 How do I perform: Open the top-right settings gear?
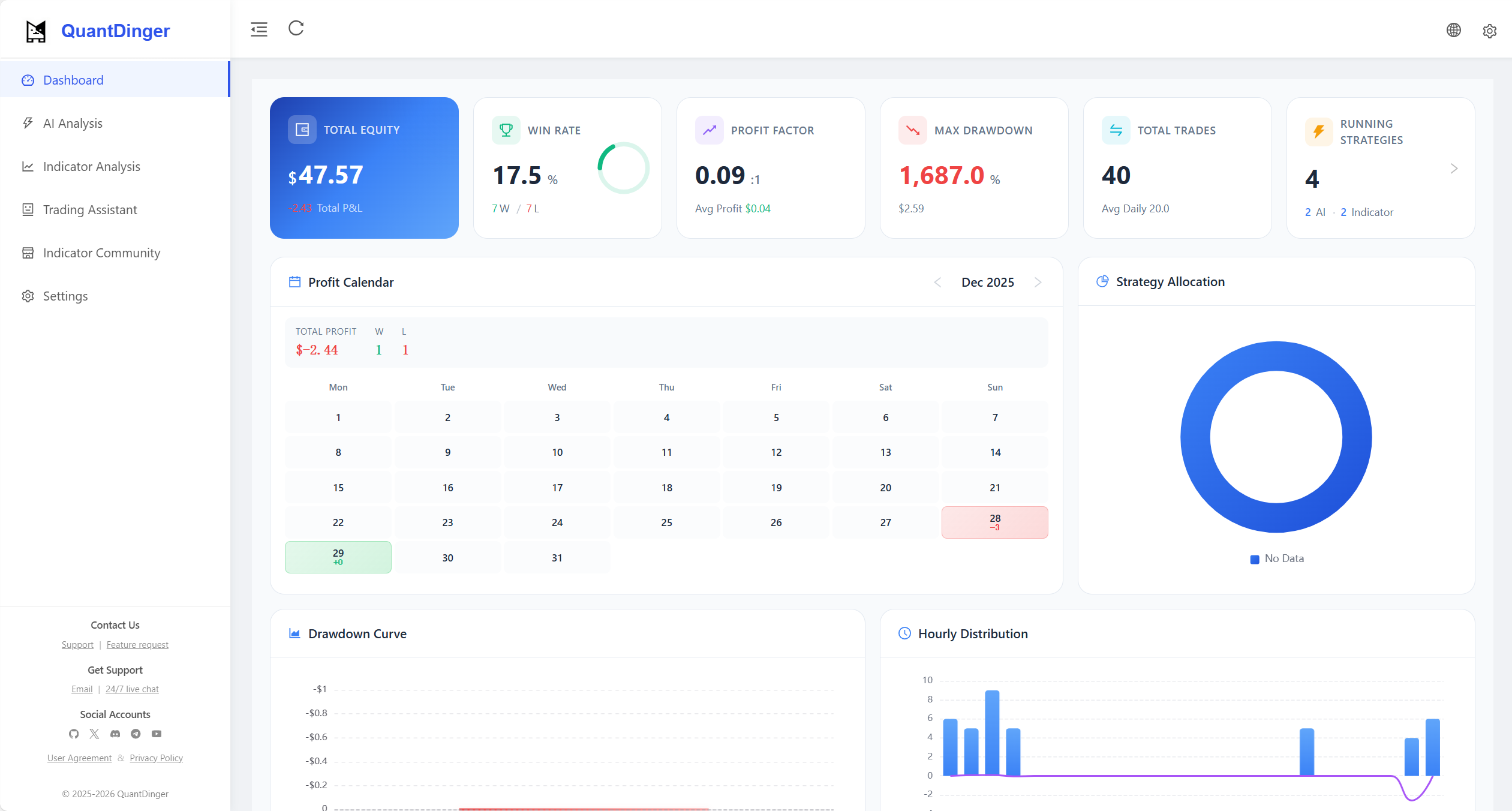pyautogui.click(x=1490, y=30)
